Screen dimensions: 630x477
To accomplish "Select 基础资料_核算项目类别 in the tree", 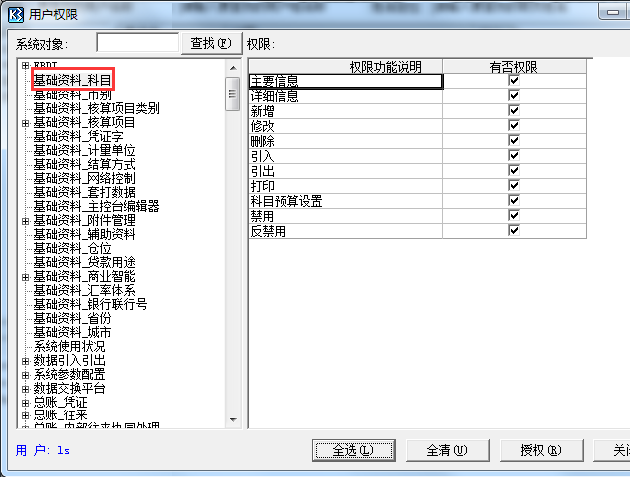I will coord(96,108).
